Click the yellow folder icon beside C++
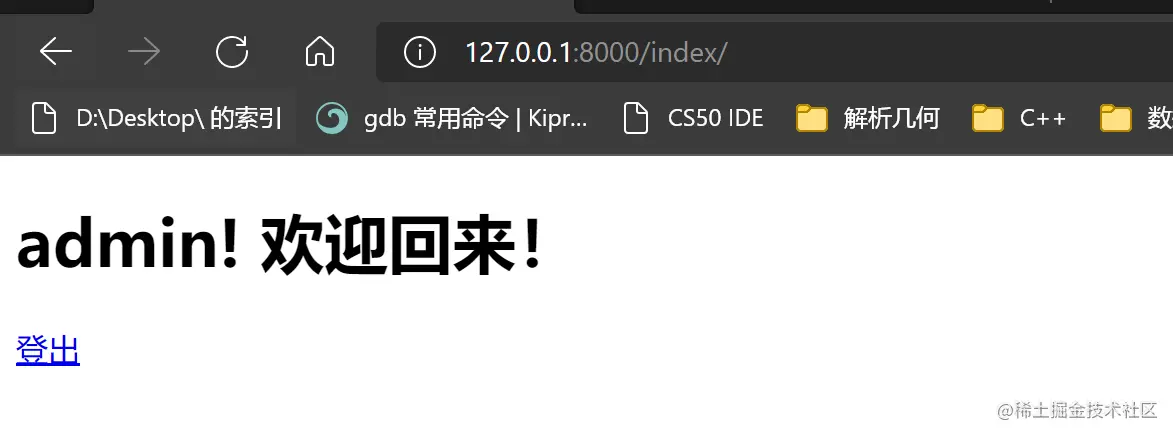1173x436 pixels. [x=987, y=118]
